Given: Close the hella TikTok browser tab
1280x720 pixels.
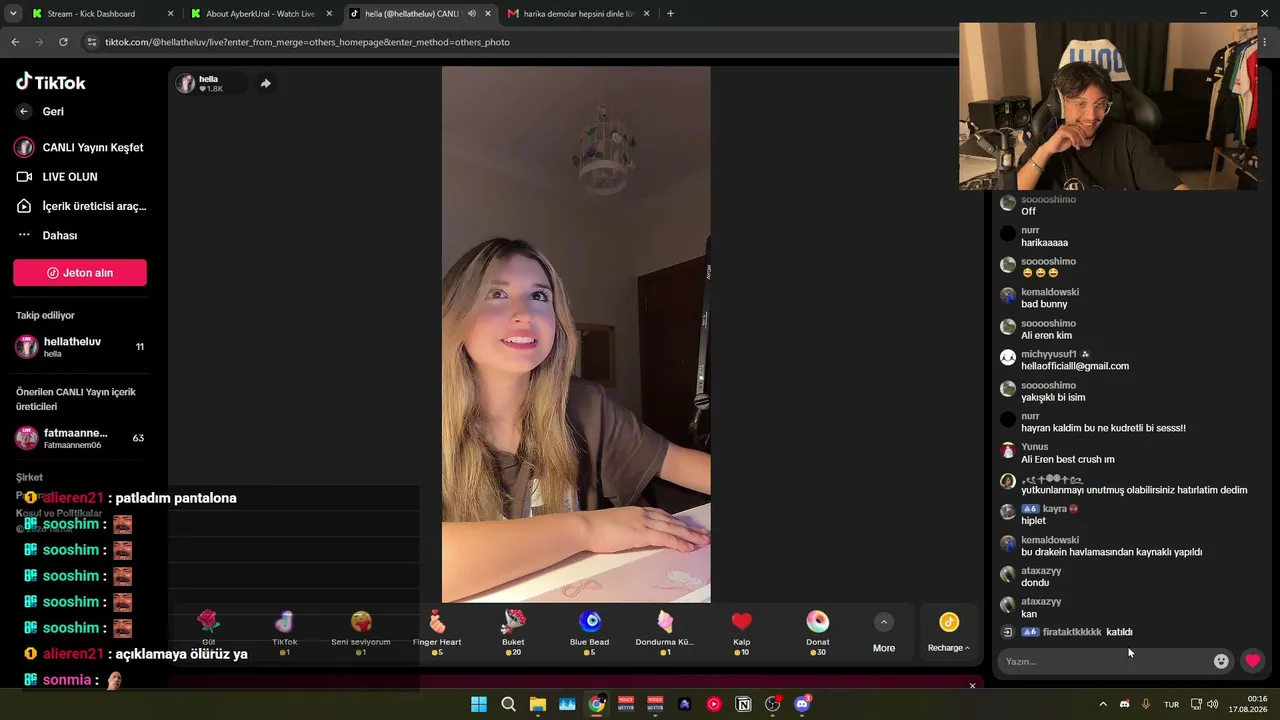Looking at the screenshot, I should pyautogui.click(x=488, y=14).
